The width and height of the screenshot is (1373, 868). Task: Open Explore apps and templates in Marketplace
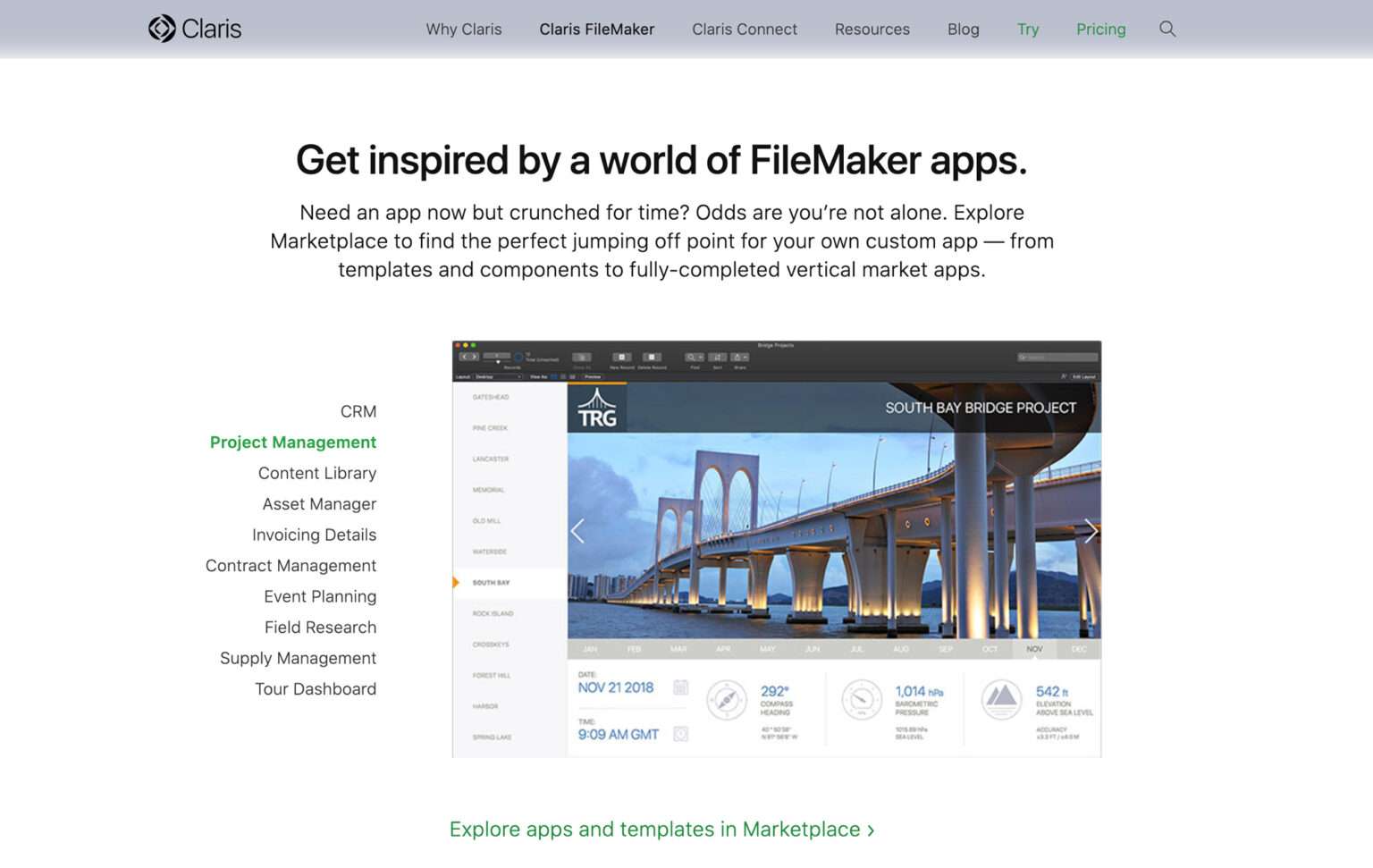(661, 830)
